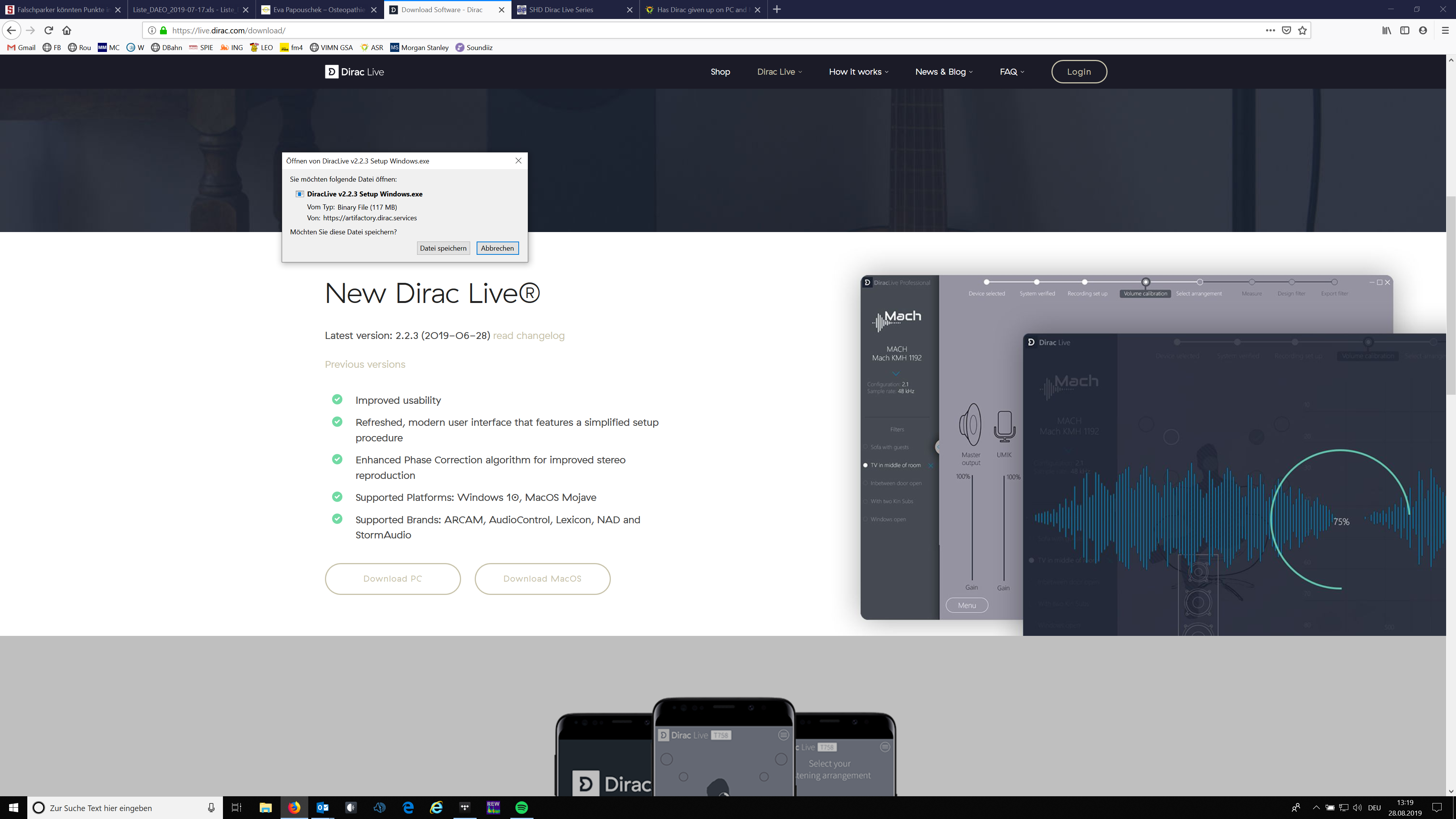Open REW from the taskbar

493,808
